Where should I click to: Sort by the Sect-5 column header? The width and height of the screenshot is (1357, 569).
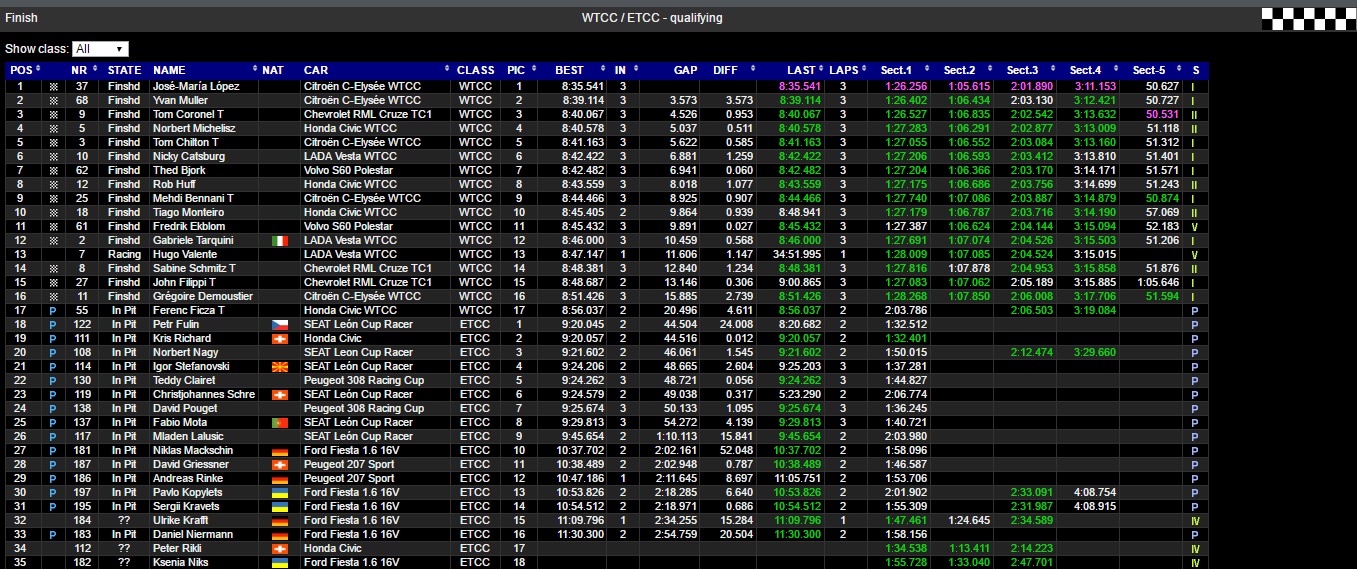click(1149, 70)
